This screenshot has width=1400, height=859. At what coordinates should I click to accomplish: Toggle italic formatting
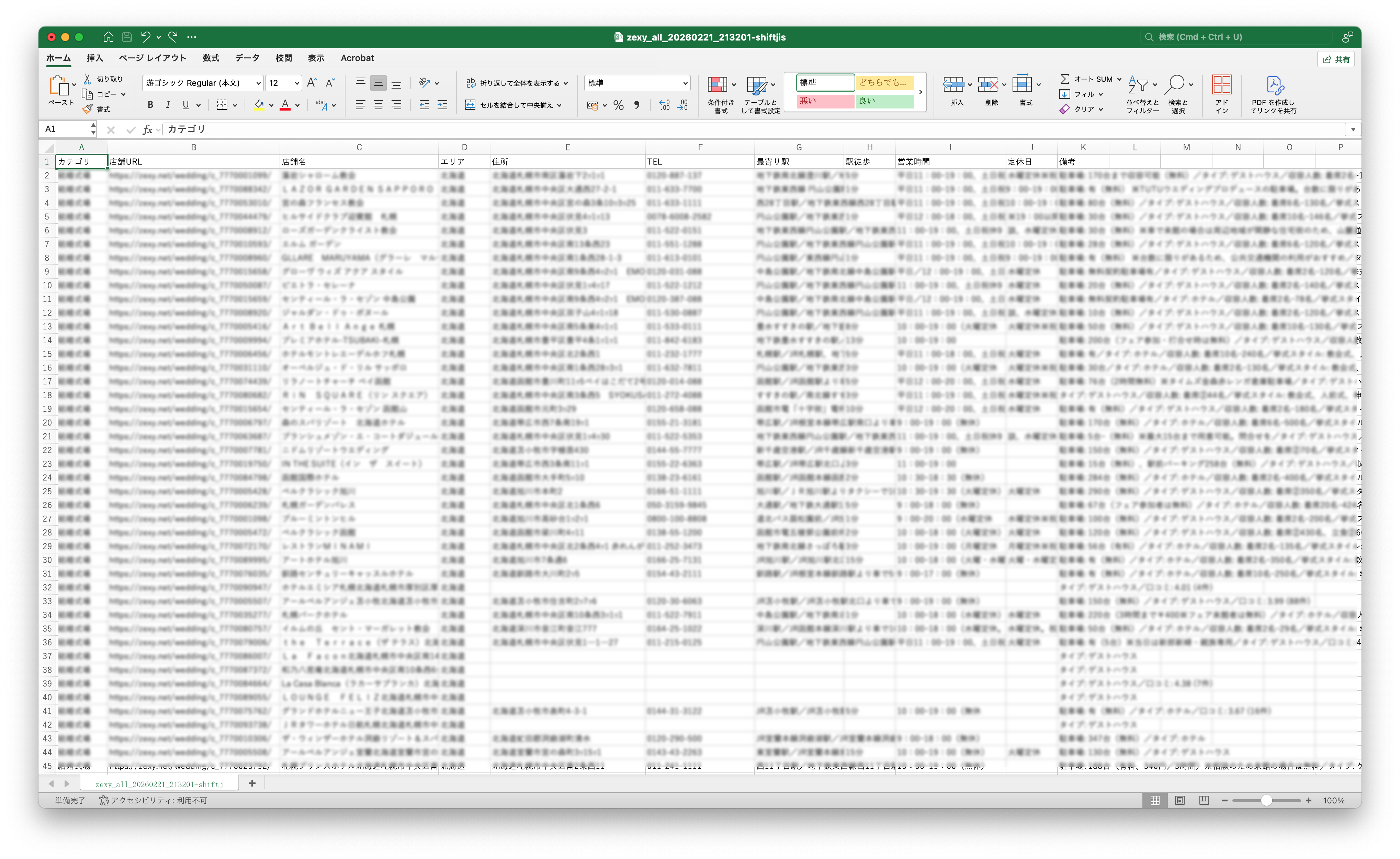coord(168,105)
